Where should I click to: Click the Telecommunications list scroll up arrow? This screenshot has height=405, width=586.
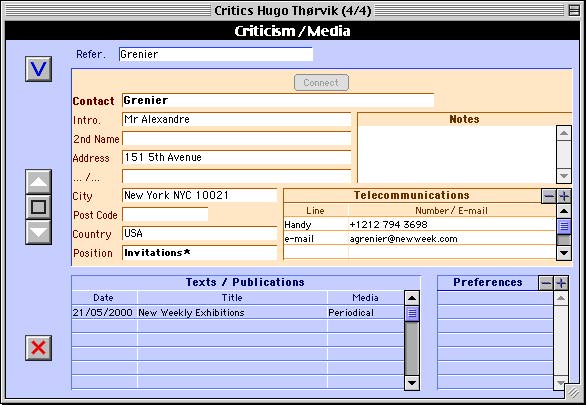(564, 211)
